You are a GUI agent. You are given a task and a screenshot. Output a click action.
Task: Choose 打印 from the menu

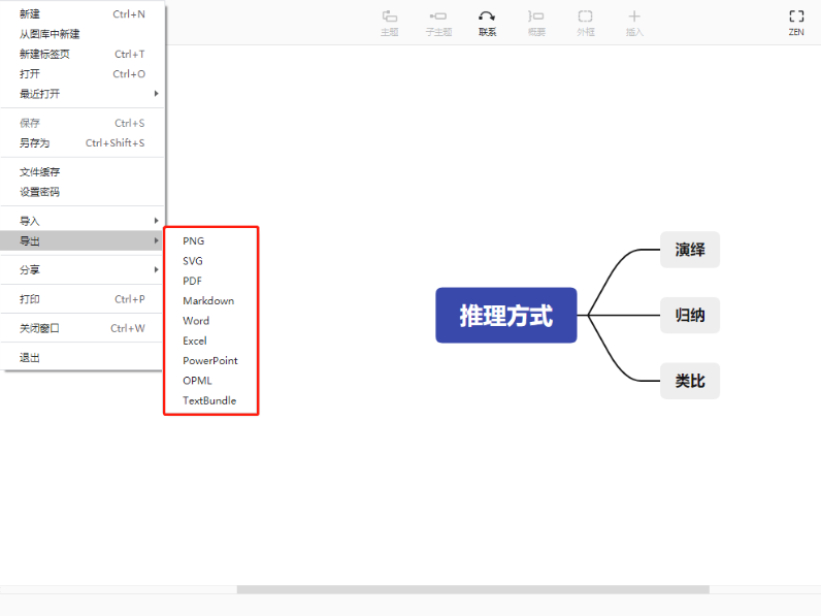[82, 299]
